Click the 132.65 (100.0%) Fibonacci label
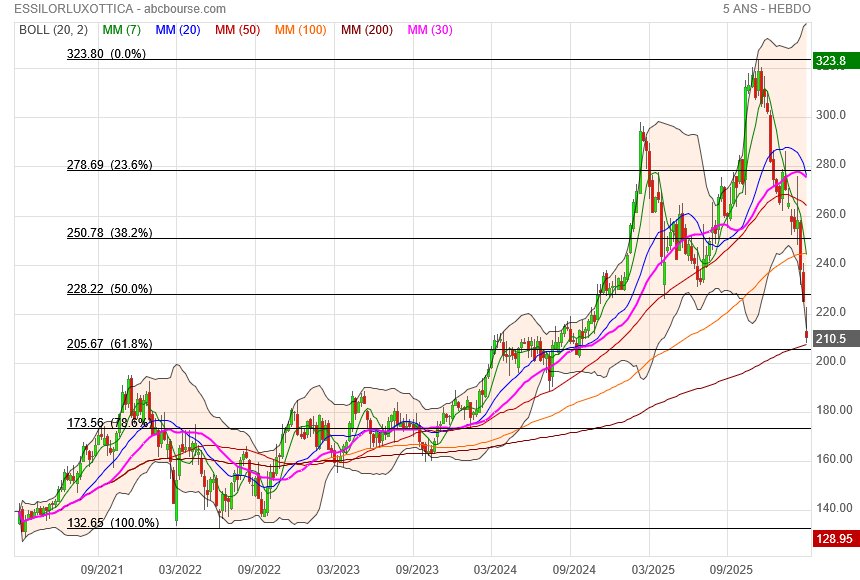Viewport: 860px width, 580px height. 113,522
